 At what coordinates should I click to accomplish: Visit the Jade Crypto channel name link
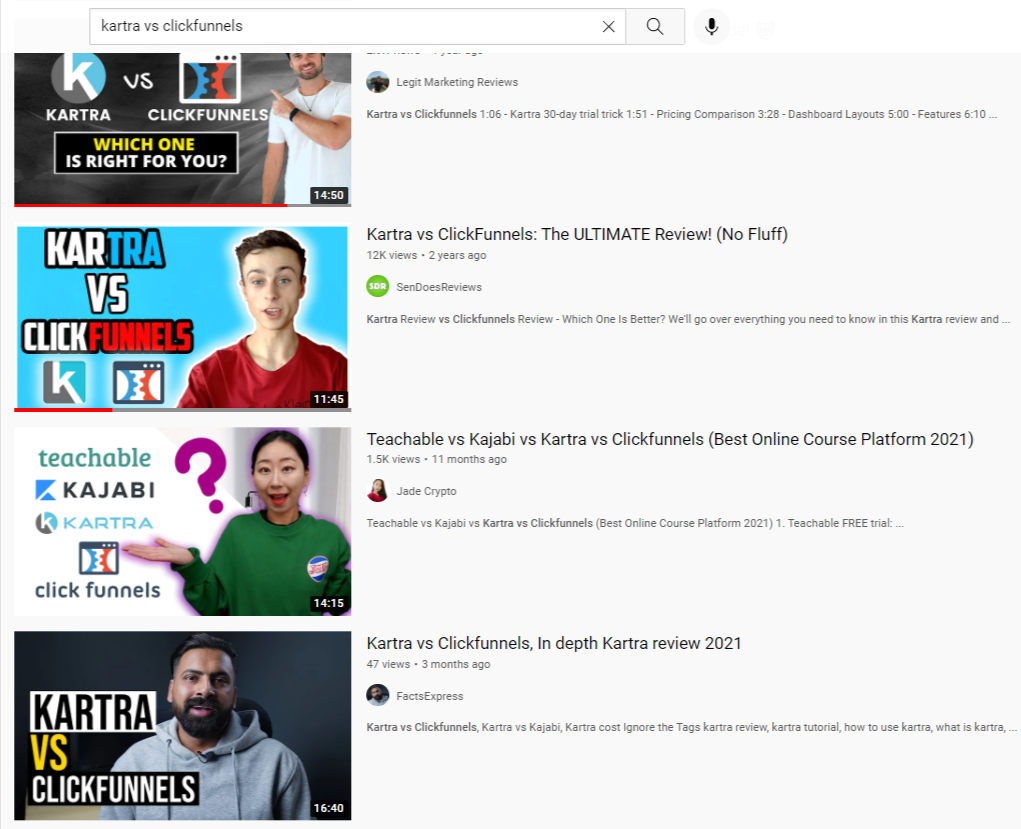tap(427, 491)
